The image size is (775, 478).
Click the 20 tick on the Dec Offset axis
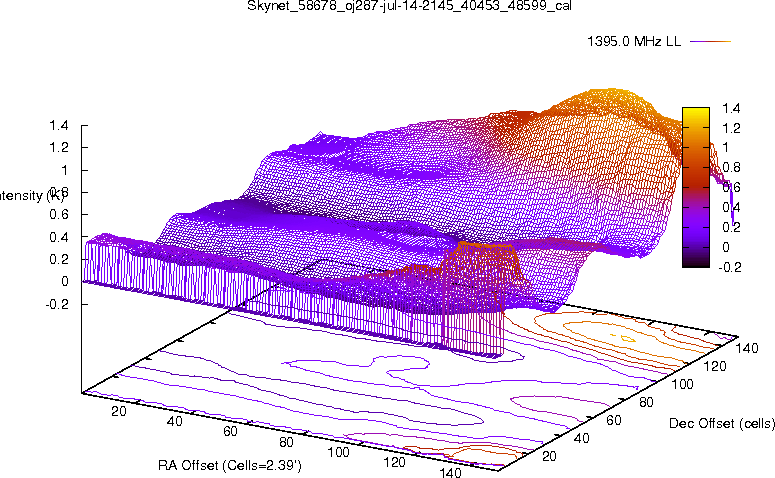click(549, 456)
